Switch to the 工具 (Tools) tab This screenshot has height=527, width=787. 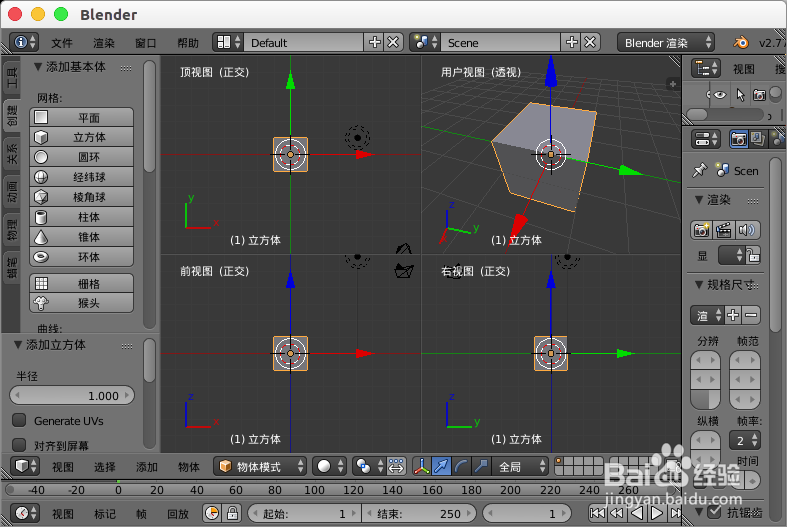12,77
